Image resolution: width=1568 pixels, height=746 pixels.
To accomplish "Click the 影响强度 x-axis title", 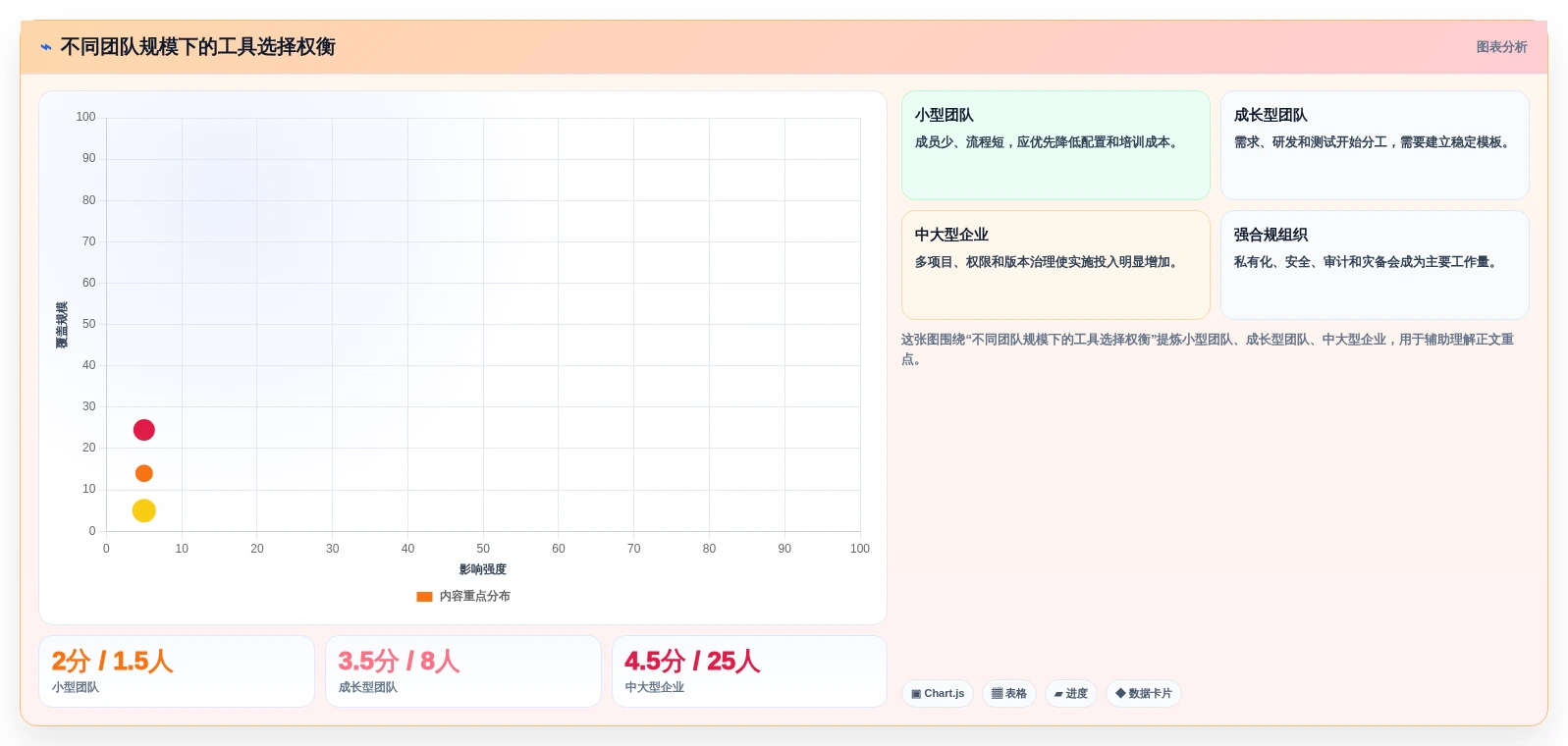I will coord(483,569).
